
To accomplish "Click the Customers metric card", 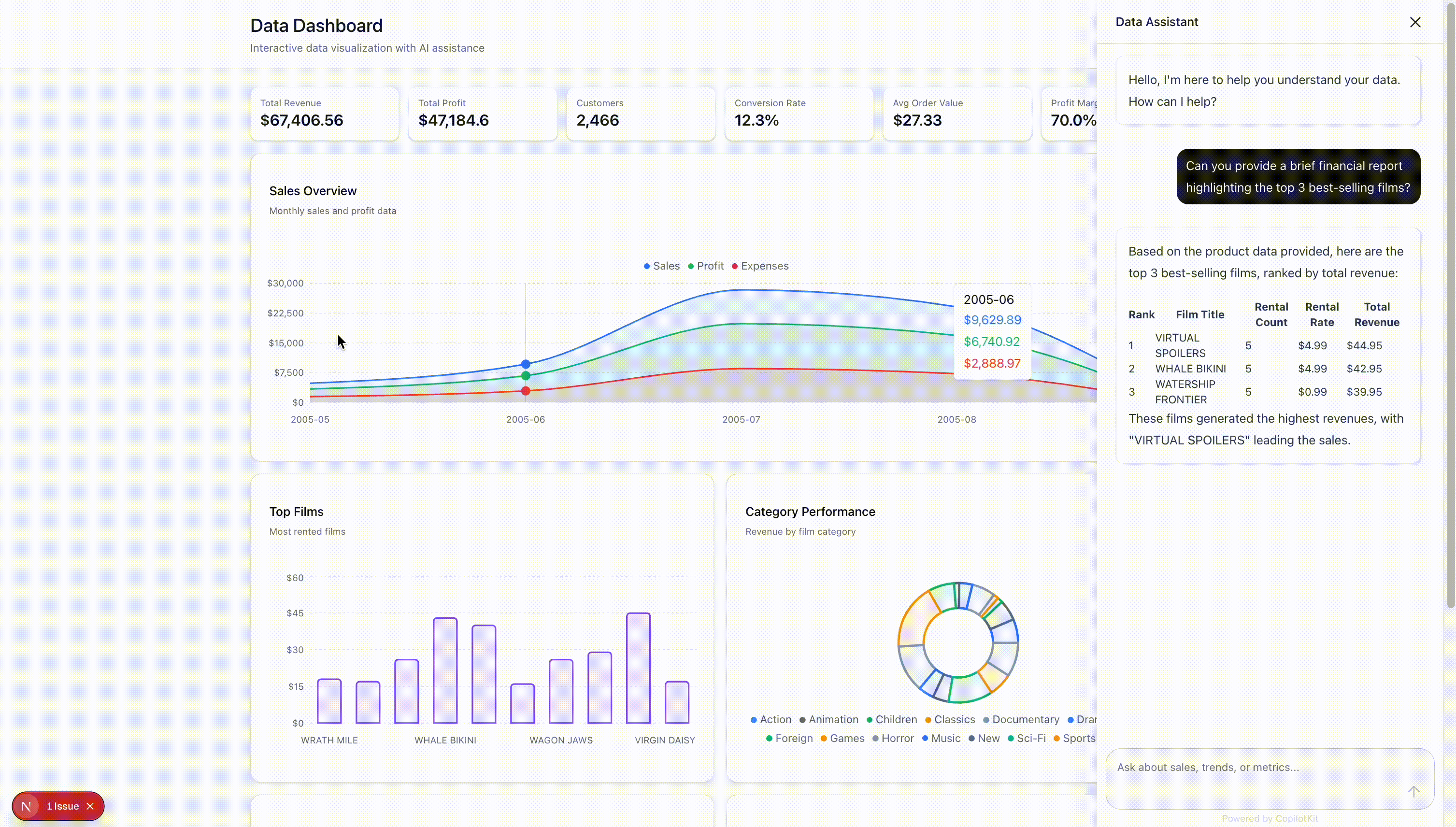I will click(640, 113).
